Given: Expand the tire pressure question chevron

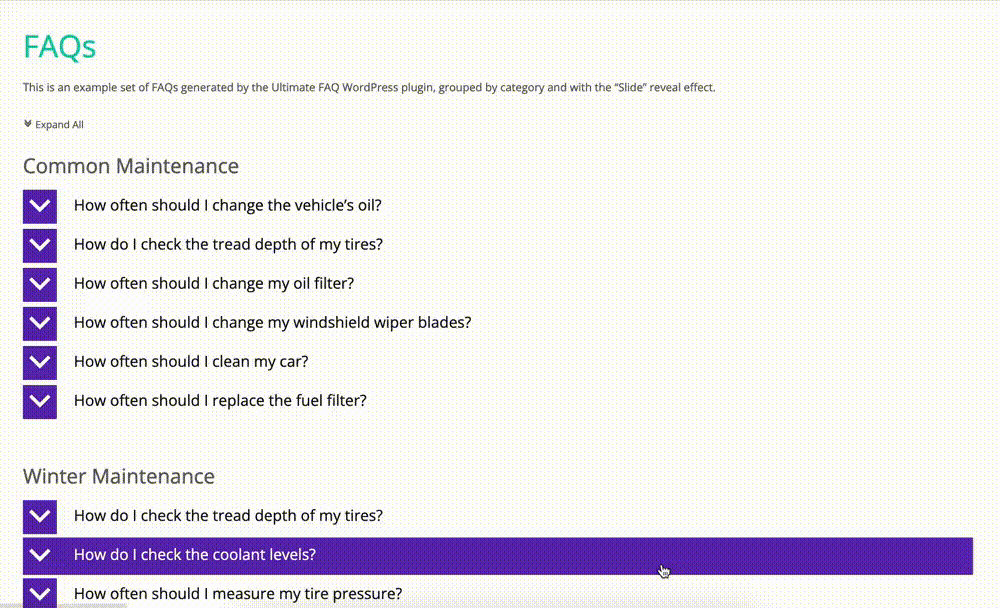Looking at the screenshot, I should (x=40, y=593).
